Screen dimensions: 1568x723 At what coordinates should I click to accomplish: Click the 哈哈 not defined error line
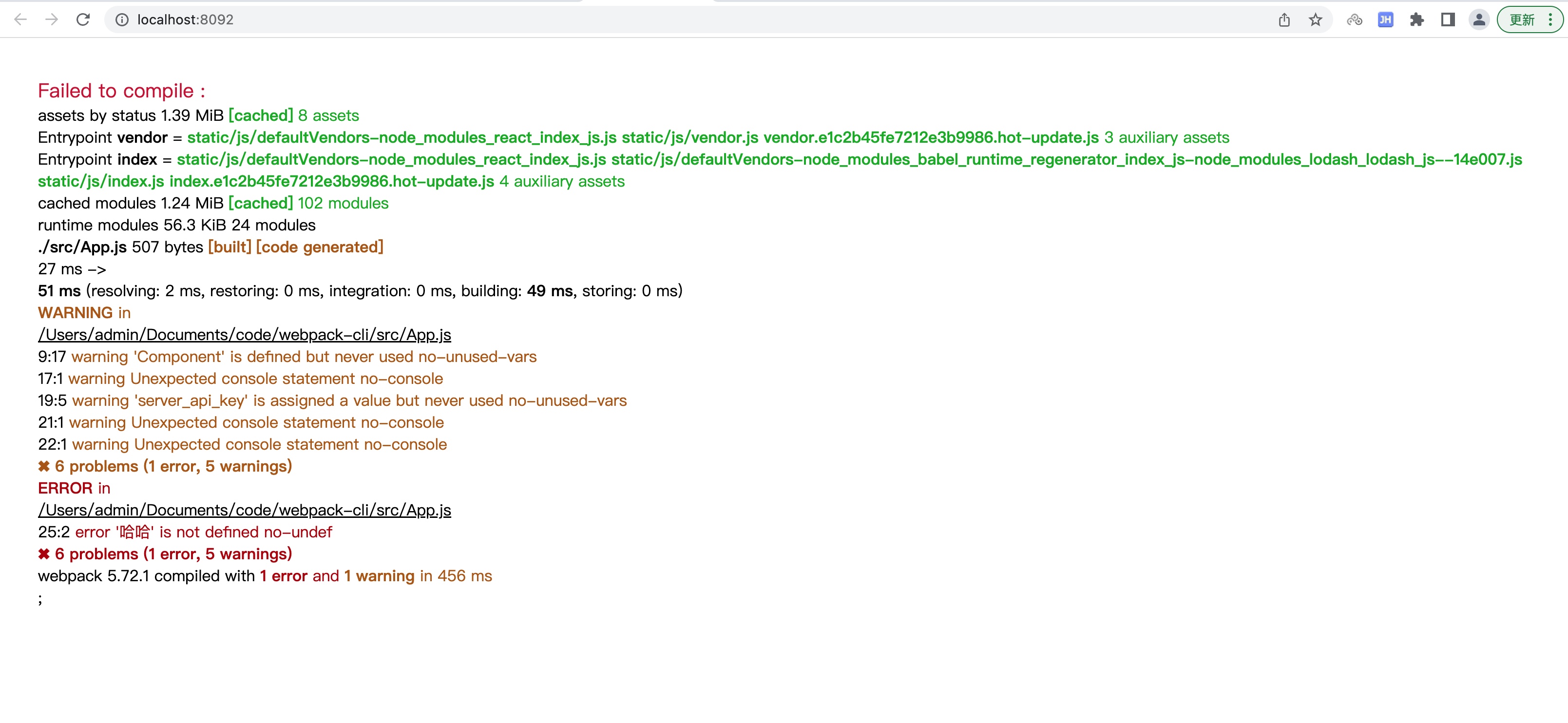point(185,532)
